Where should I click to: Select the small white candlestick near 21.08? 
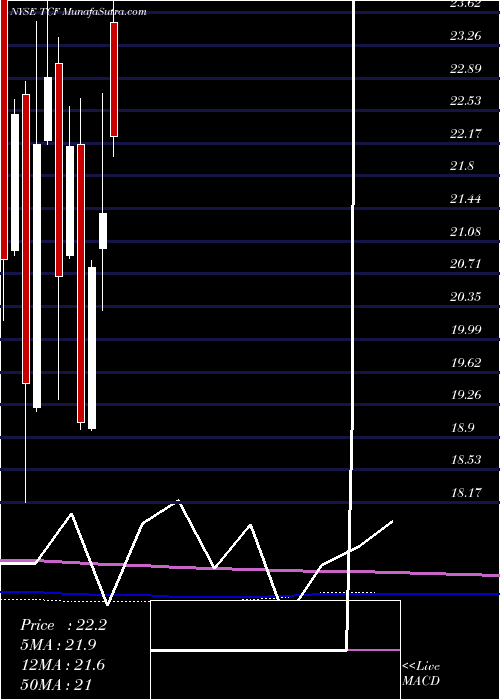point(103,231)
